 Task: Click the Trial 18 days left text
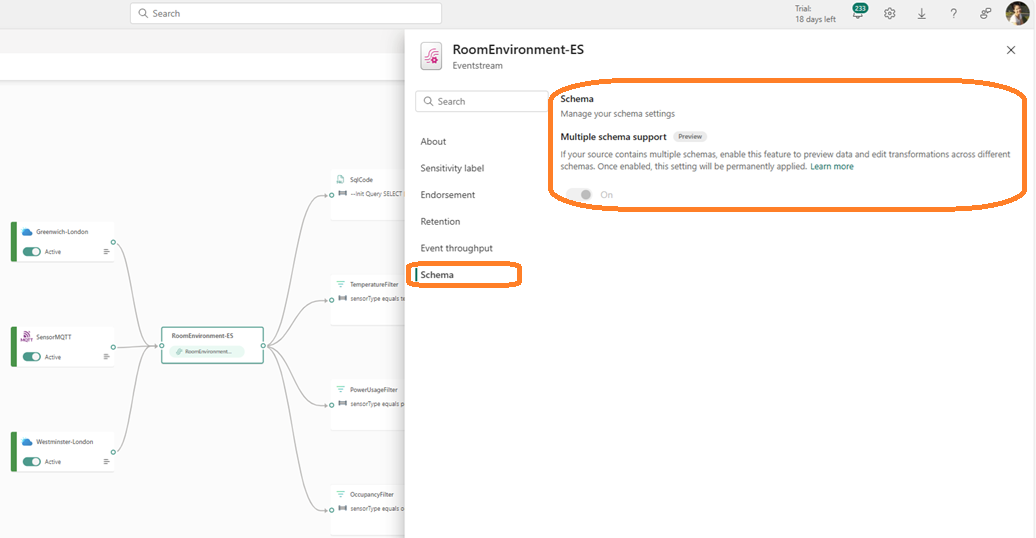(815, 14)
